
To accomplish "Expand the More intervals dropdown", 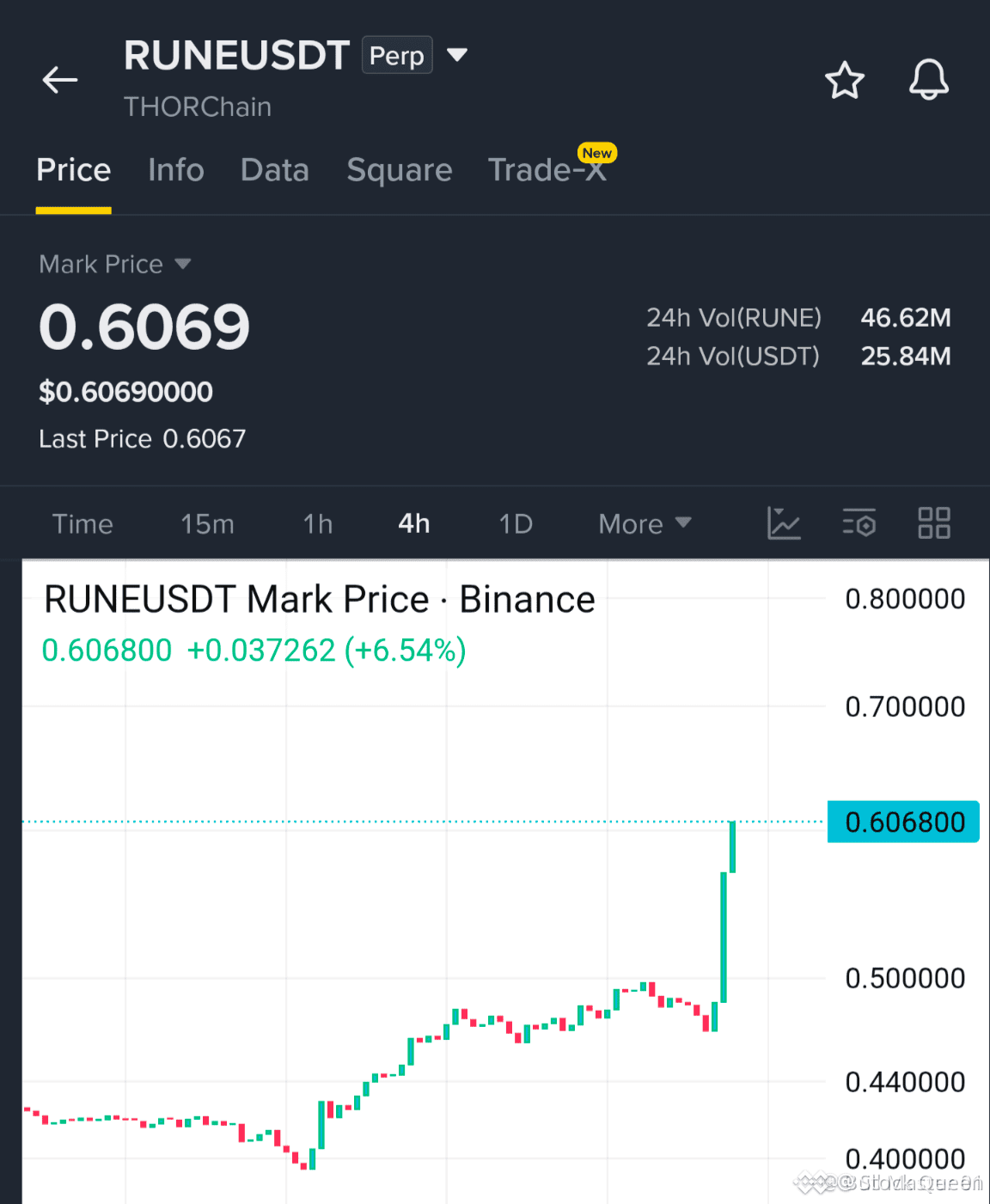I will tap(645, 523).
